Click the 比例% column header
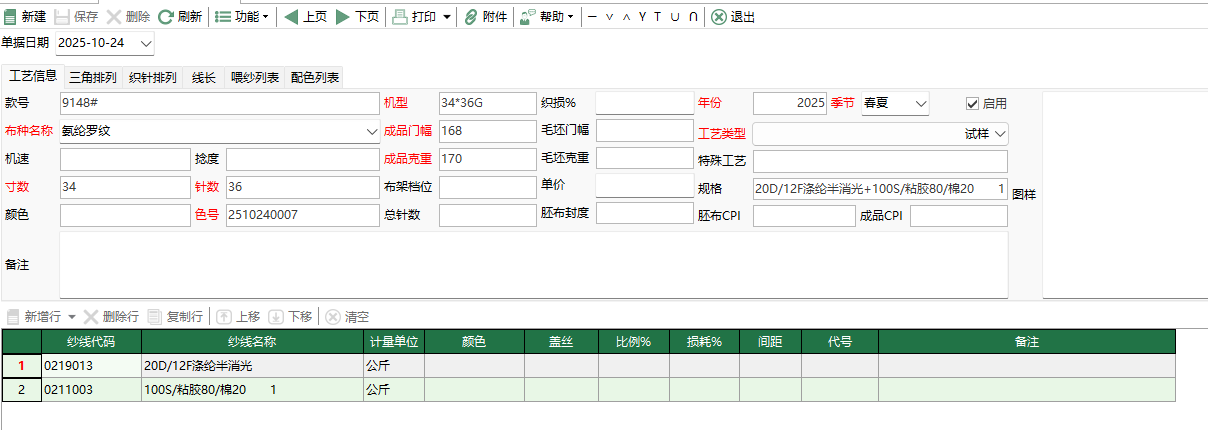This screenshot has width=1208, height=430. coord(634,342)
